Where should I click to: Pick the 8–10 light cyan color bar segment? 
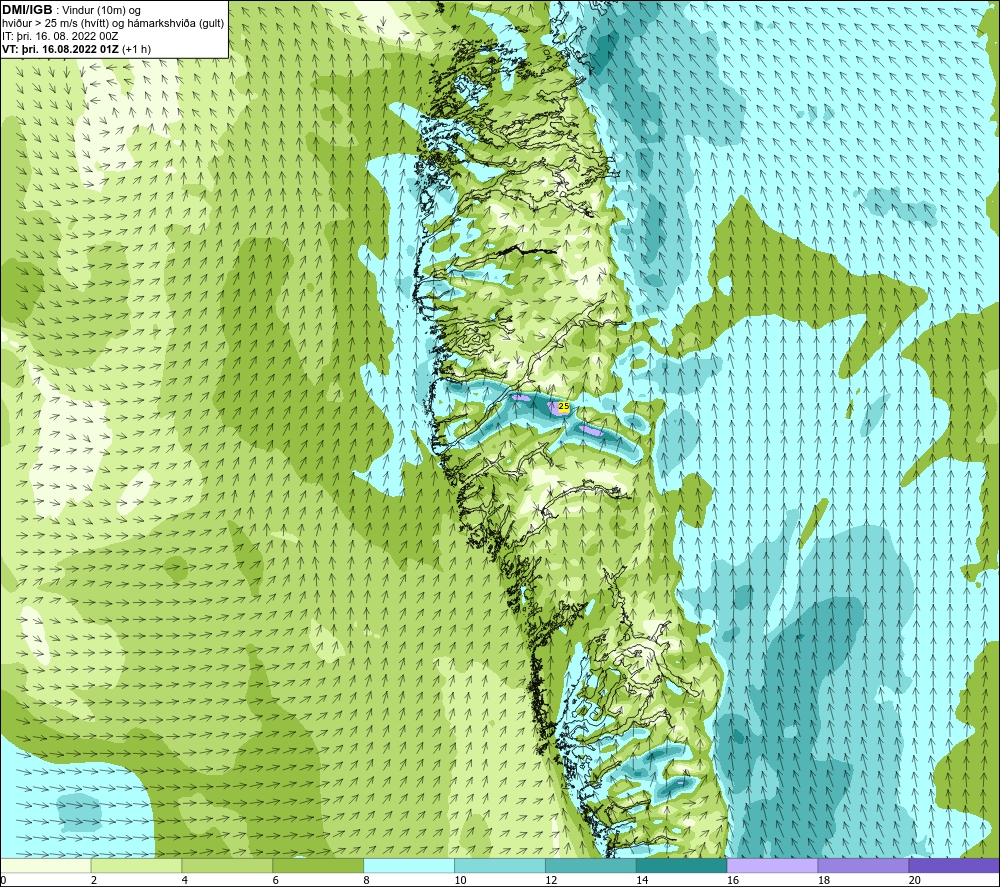[409, 865]
